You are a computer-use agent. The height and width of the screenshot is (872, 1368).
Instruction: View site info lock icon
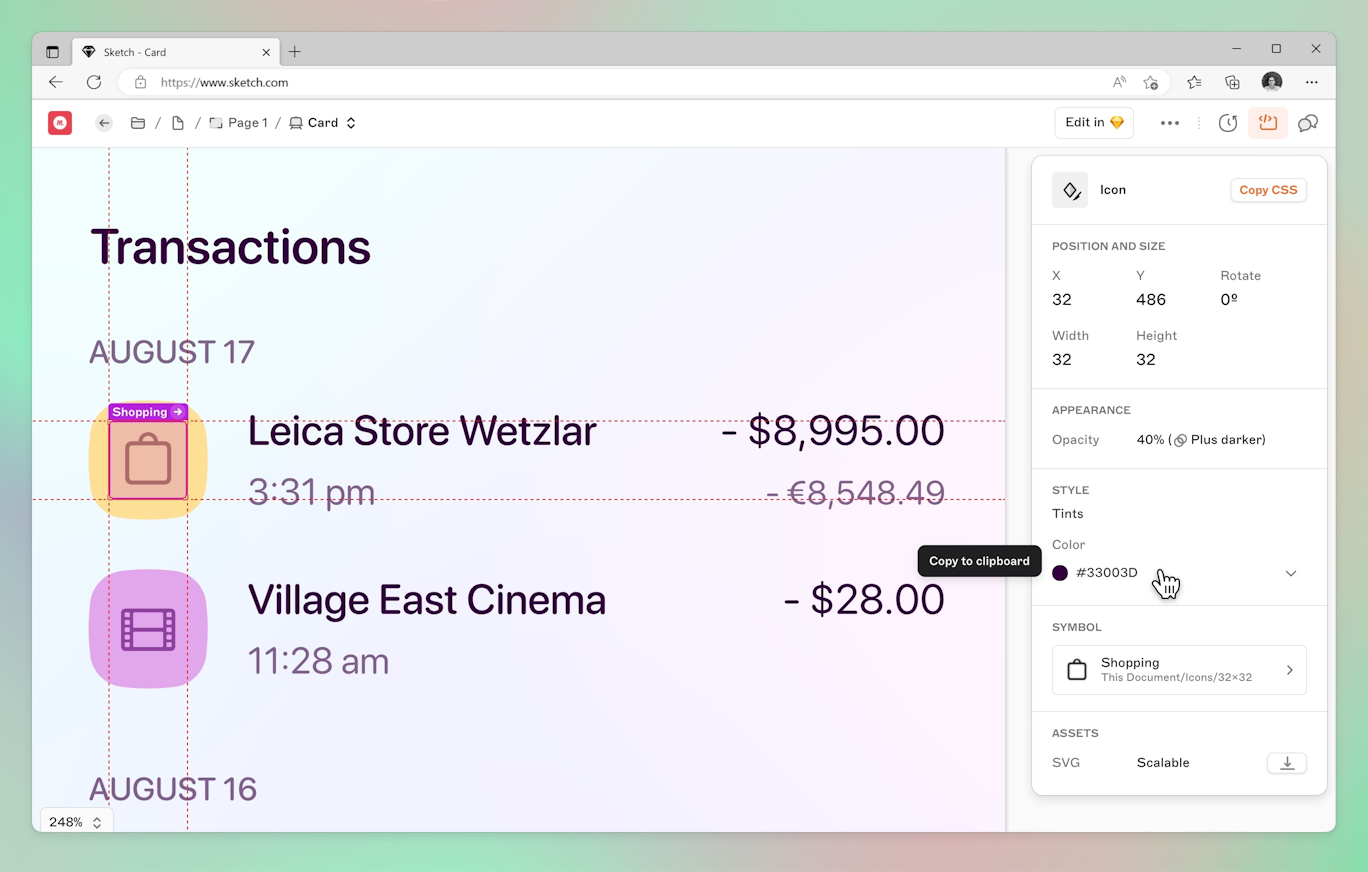click(x=140, y=82)
